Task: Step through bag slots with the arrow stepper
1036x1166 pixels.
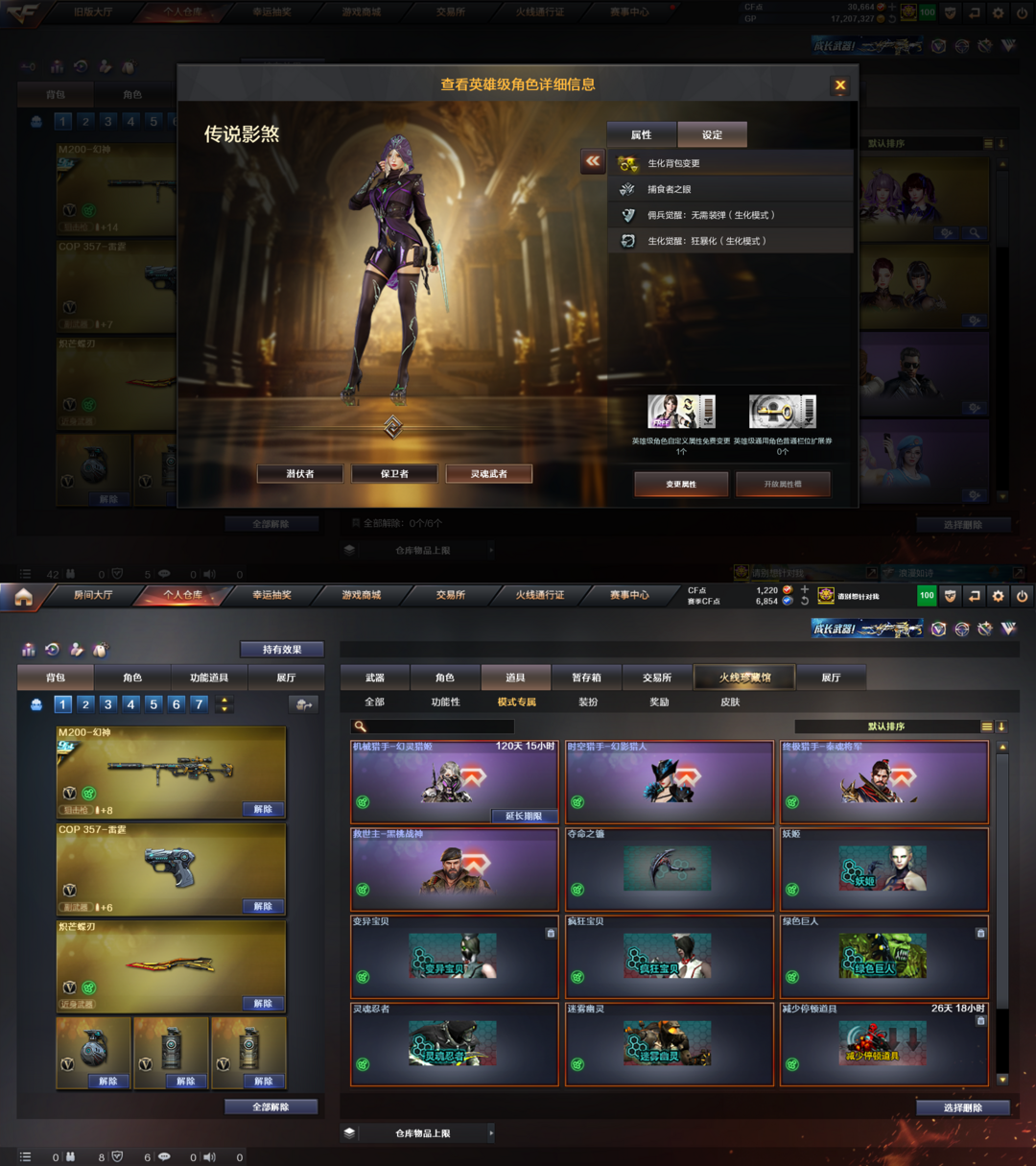Action: (x=224, y=704)
